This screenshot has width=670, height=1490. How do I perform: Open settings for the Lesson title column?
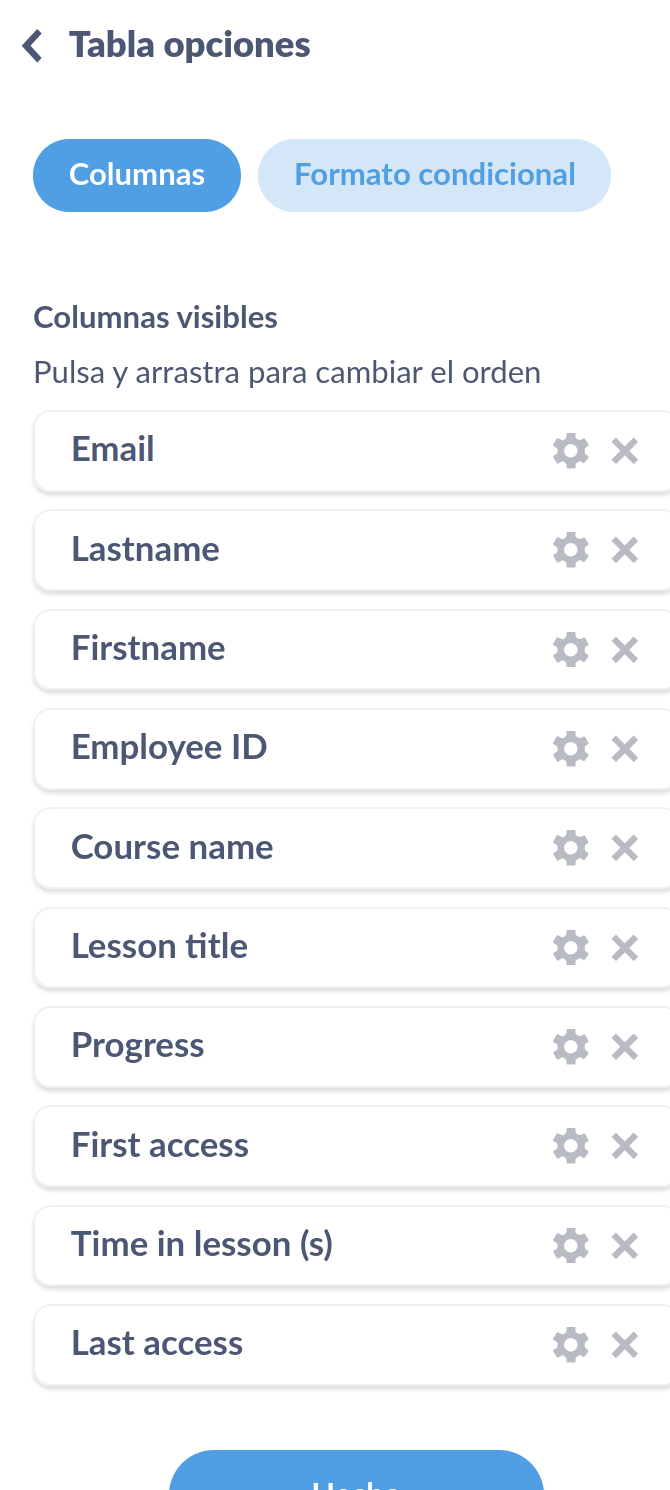[x=570, y=947]
